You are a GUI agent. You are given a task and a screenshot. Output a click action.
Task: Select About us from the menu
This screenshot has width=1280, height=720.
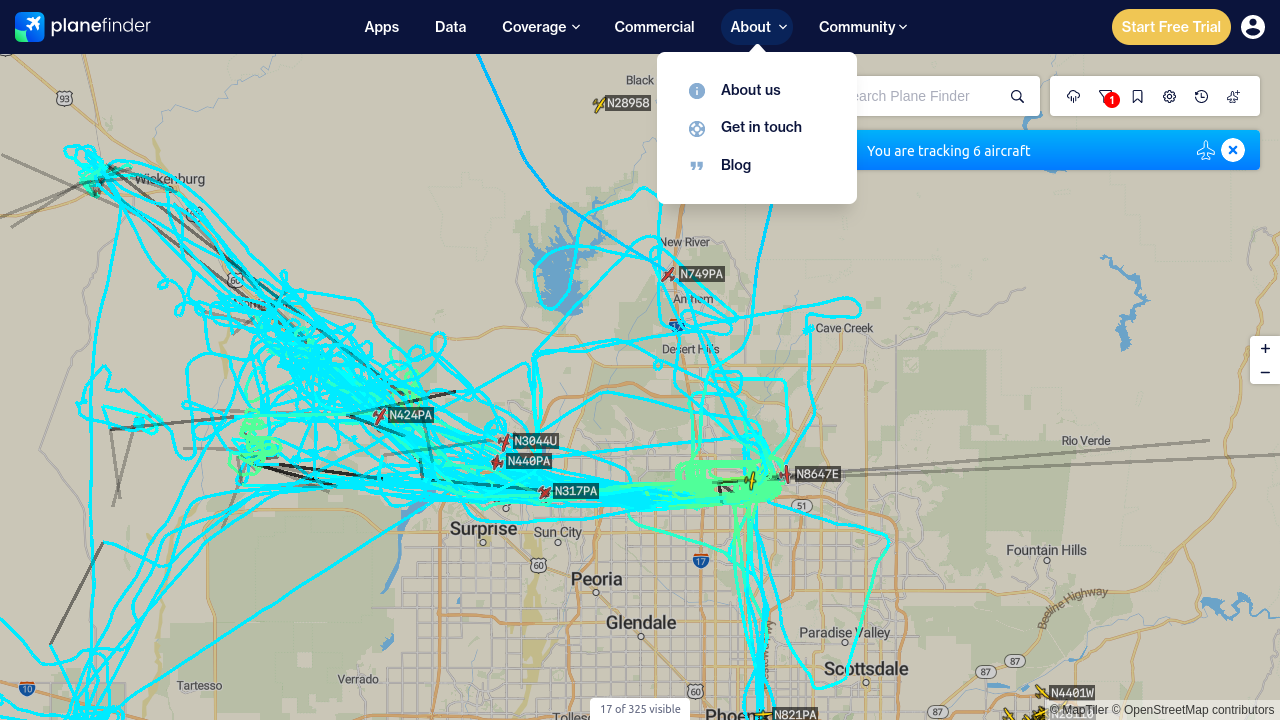751,90
